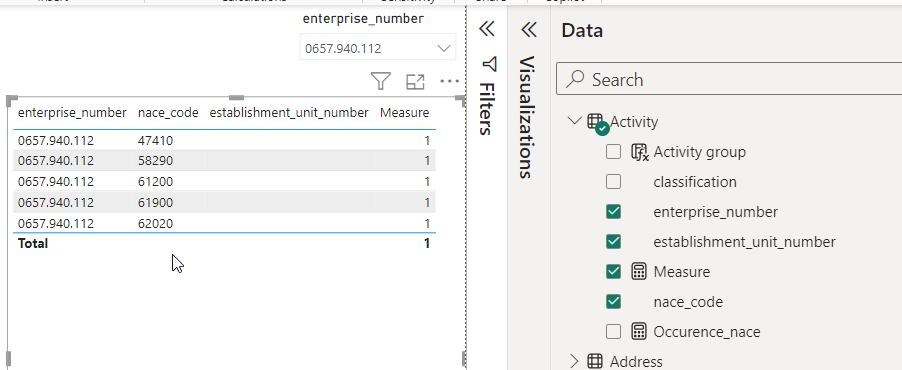Click the enterprise_number slicer title
Screen dimensions: 902x370
coord(363,19)
